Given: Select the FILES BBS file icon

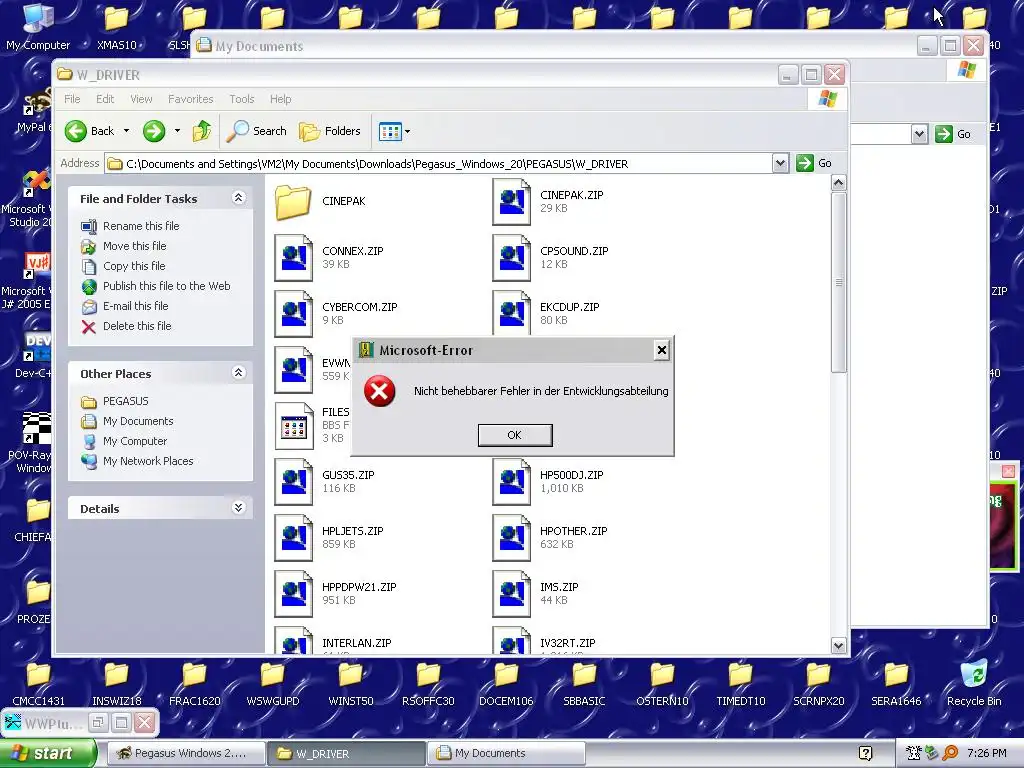Looking at the screenshot, I should pos(293,426).
